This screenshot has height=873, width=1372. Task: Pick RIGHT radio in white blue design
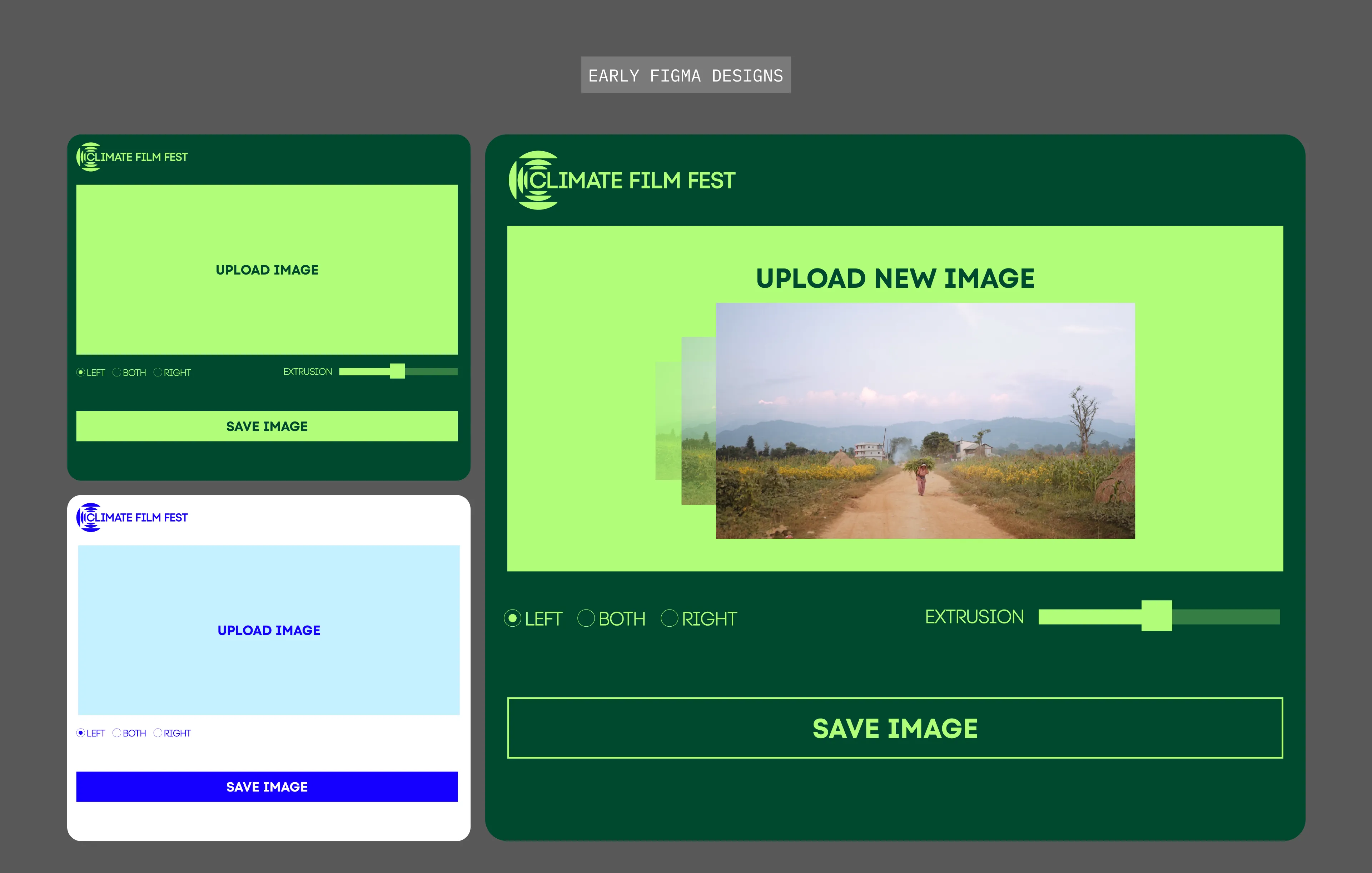pos(158,733)
